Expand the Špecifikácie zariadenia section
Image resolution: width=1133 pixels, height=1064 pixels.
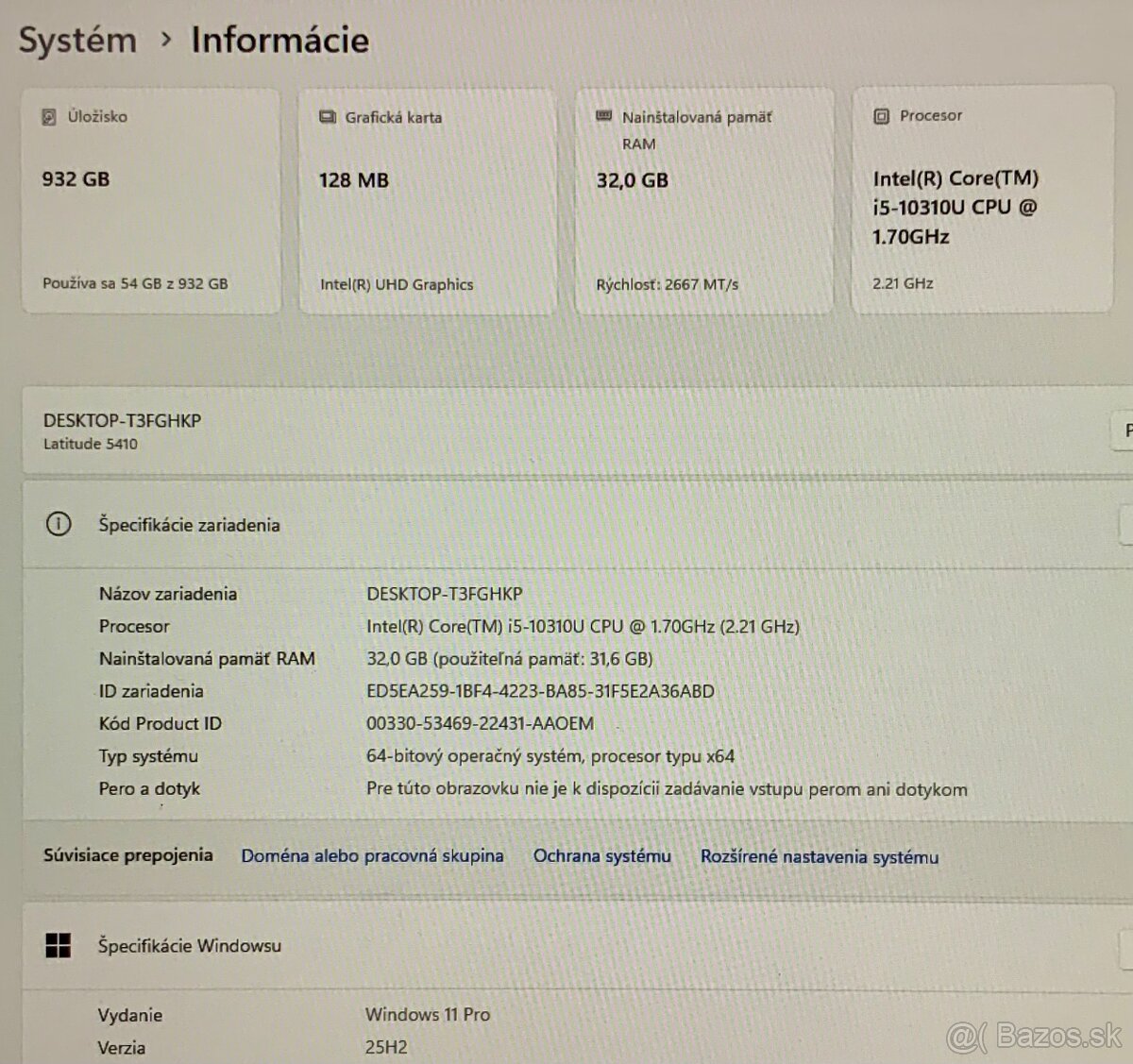(566, 525)
